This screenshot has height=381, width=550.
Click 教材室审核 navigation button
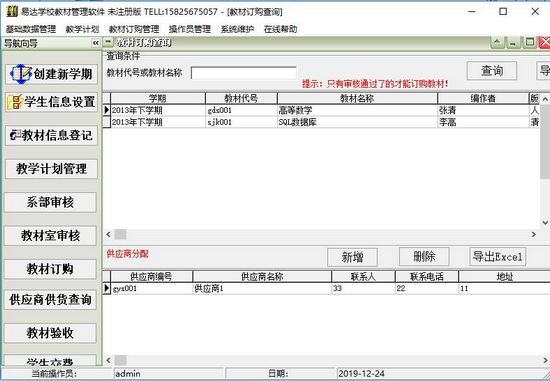click(50, 236)
